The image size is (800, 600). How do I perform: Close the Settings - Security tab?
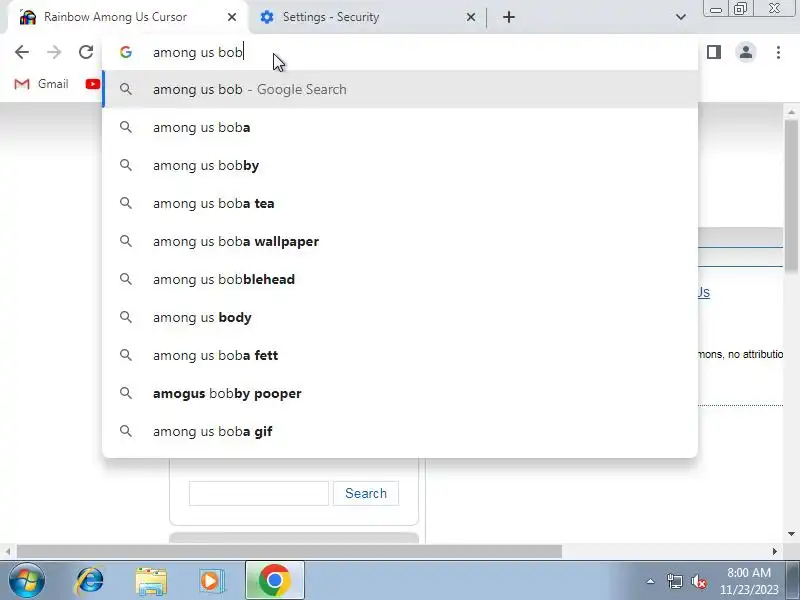tap(471, 17)
